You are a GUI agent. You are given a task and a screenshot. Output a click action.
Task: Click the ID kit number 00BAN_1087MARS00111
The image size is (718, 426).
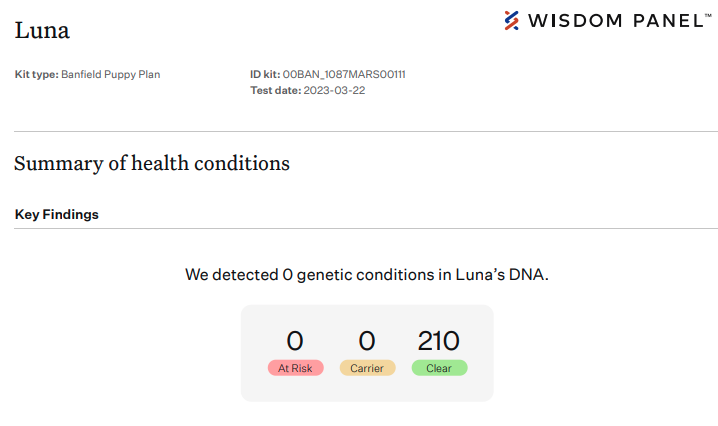344,74
